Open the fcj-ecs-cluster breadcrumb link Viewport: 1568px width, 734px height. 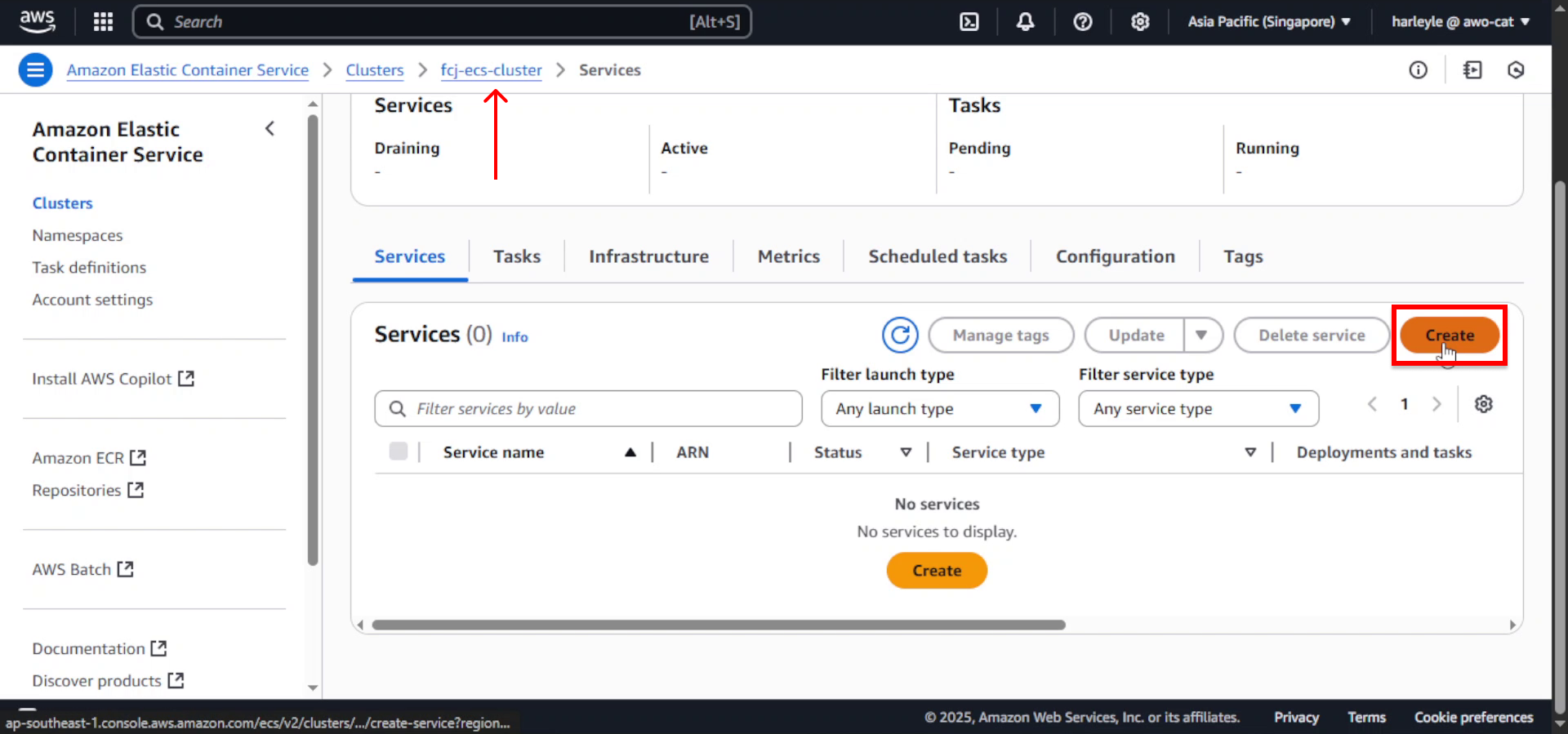pos(491,70)
